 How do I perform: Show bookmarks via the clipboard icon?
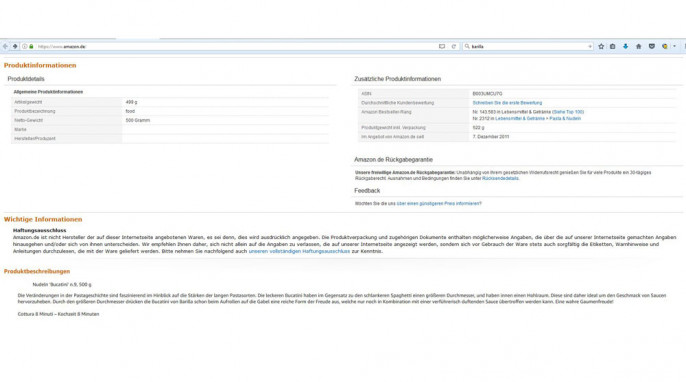612,46
